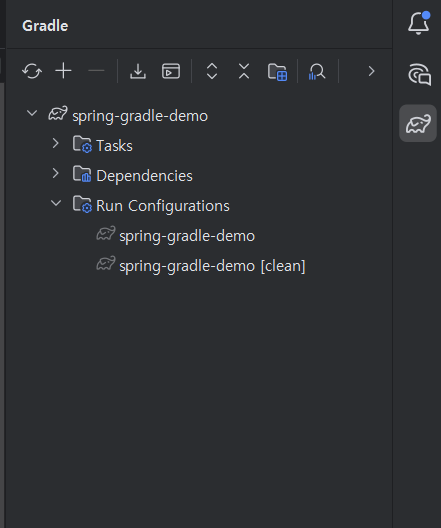Open Analyze Dependencies magnifier icon
441x528 pixels.
point(317,72)
